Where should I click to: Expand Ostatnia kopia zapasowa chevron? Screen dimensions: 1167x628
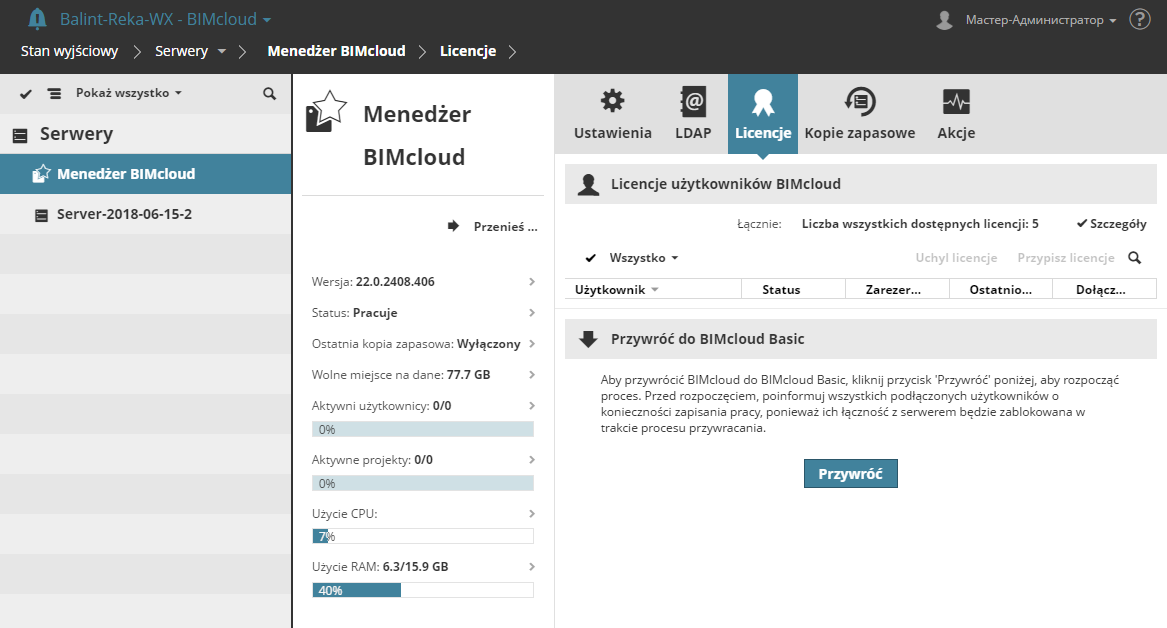pyautogui.click(x=531, y=344)
